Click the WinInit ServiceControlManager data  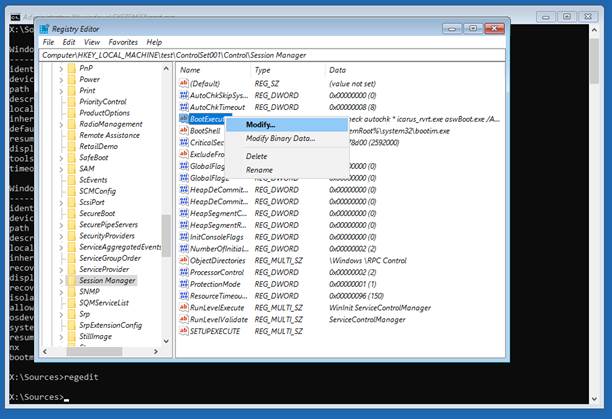(x=380, y=307)
